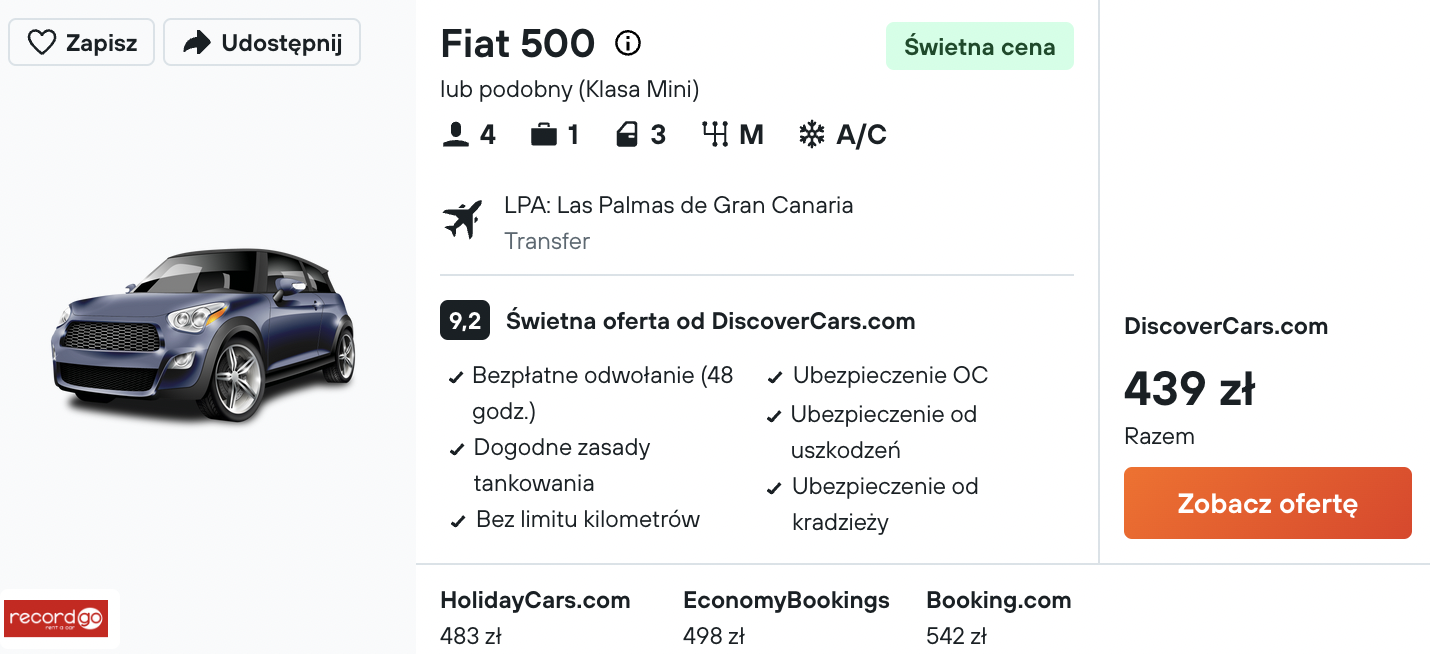Viewport: 1430px width, 654px height.
Task: Click the share arrow icon on Udostępnij
Action: point(197,43)
